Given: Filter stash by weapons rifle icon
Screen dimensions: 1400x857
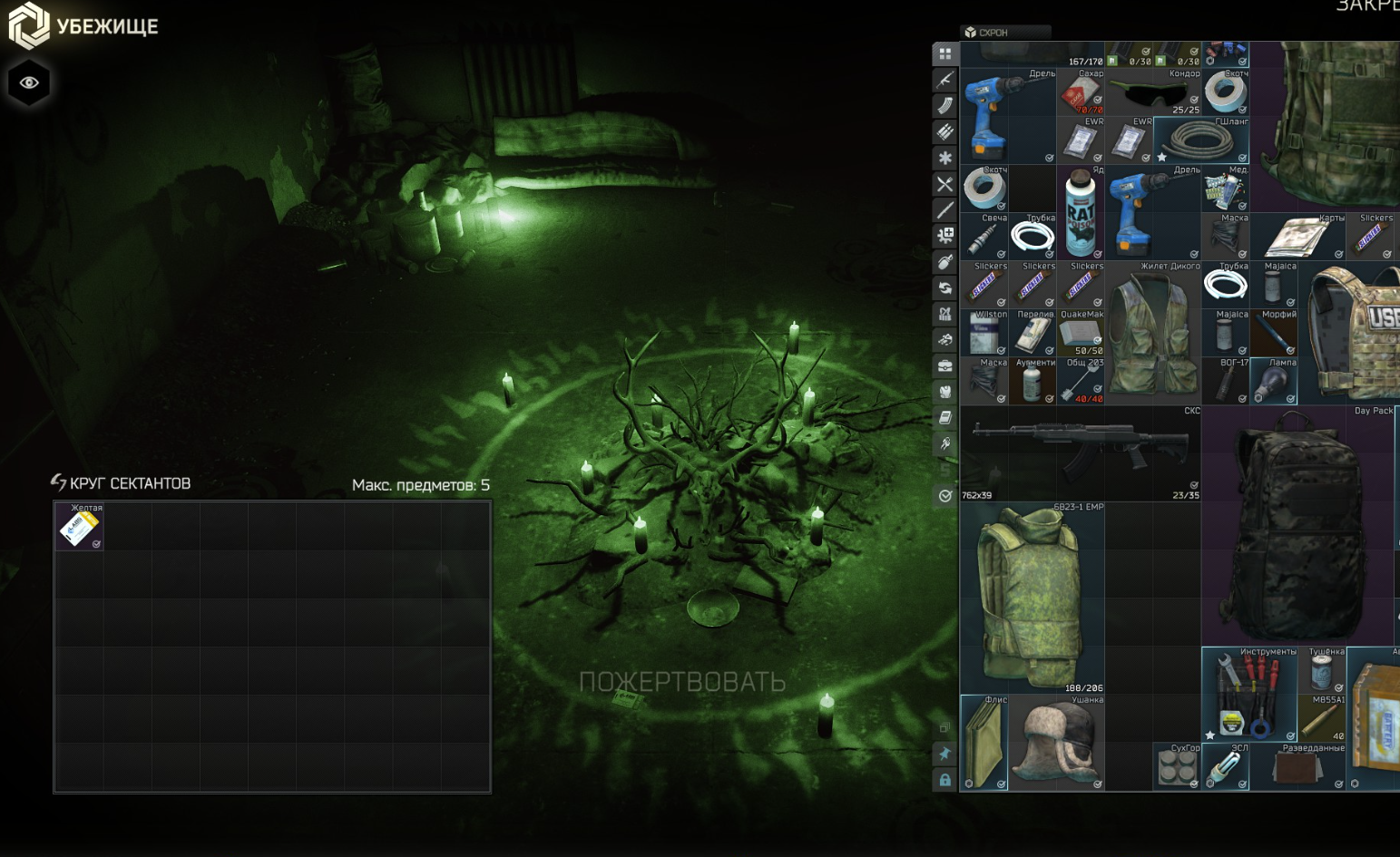Looking at the screenshot, I should tap(945, 80).
